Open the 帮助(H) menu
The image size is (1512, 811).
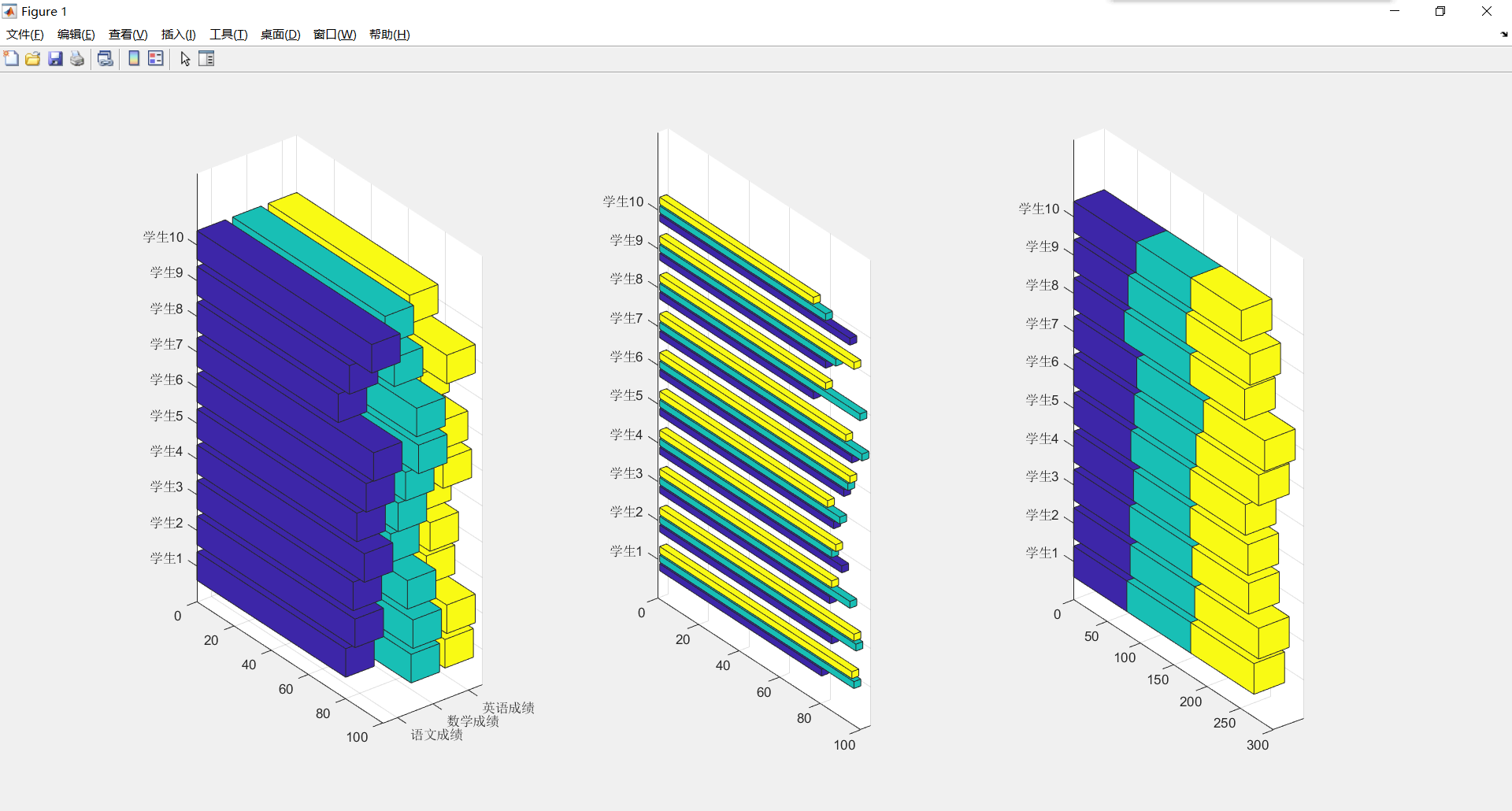point(390,35)
